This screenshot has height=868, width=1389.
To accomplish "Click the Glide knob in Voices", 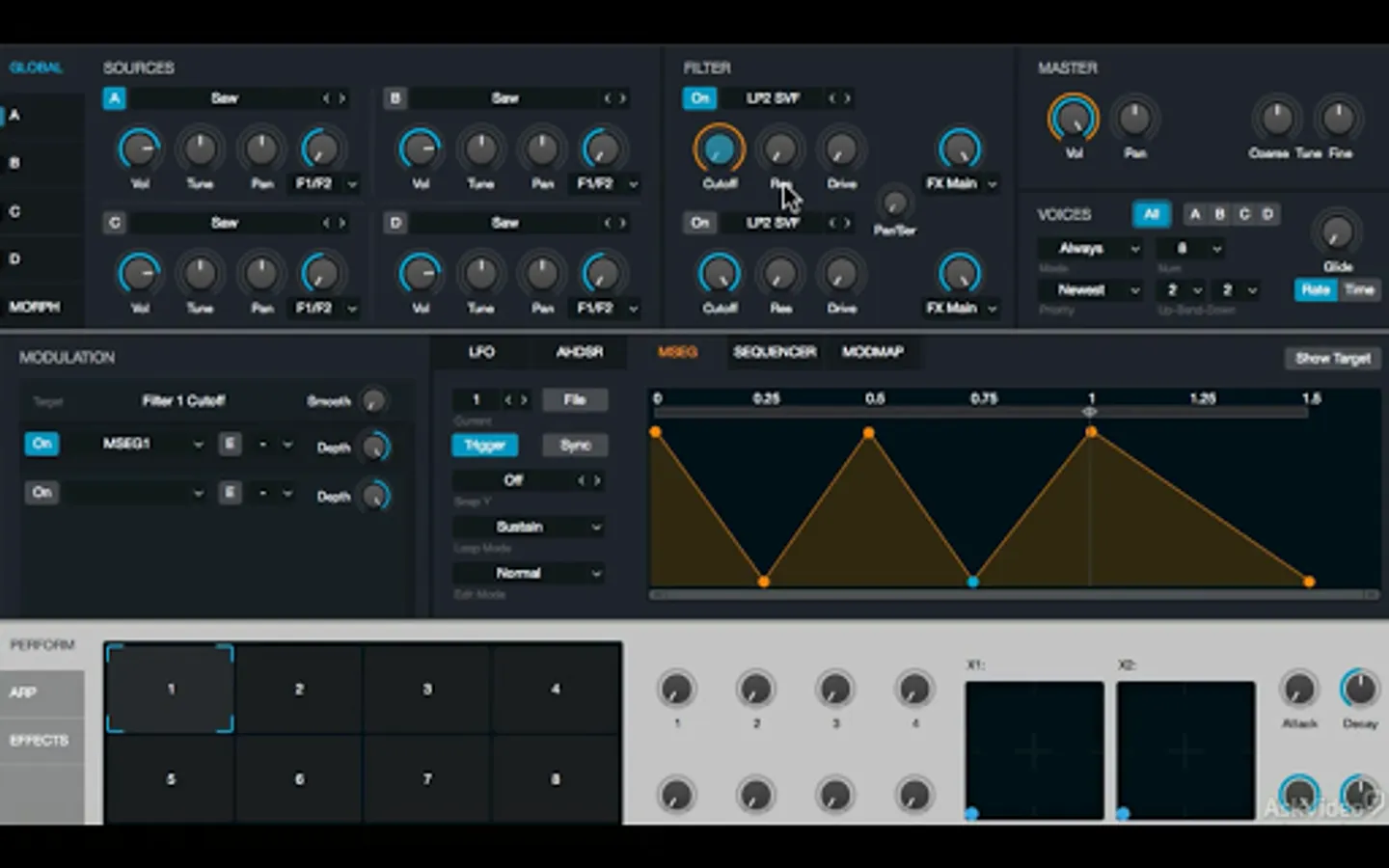I will point(1337,232).
